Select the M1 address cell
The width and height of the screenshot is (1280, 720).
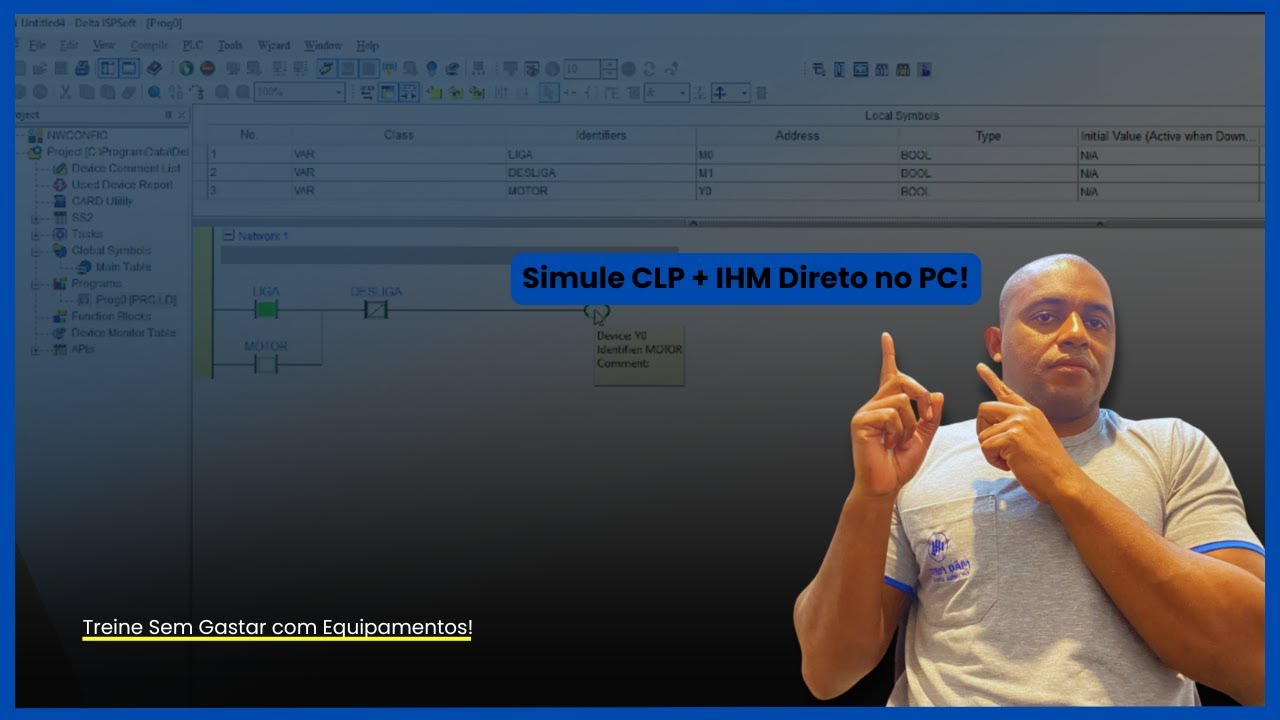[797, 173]
